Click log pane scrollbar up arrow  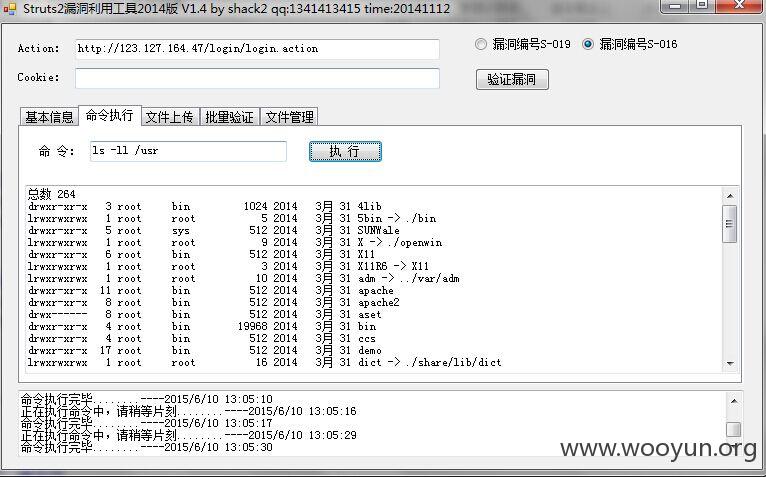(733, 401)
